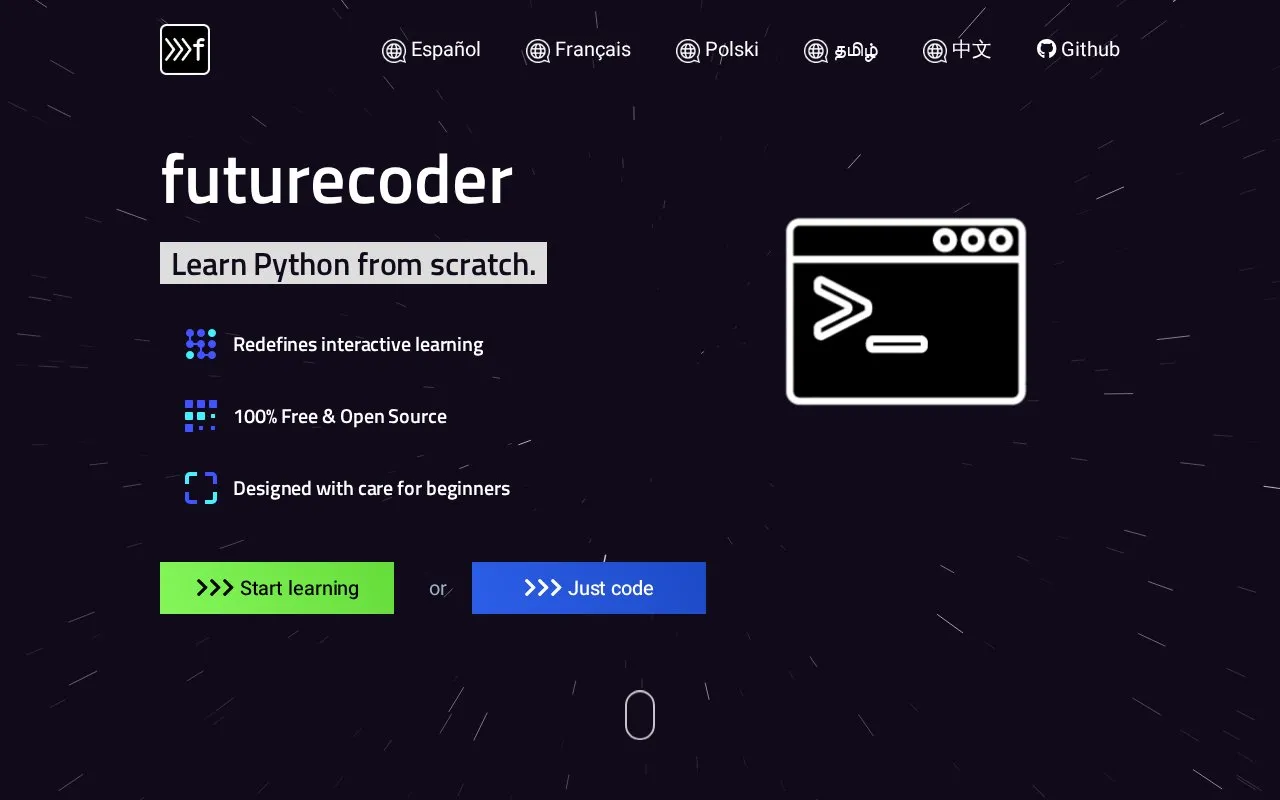Image resolution: width=1280 pixels, height=800 pixels.
Task: Switch language to தமிழ்
Action: click(x=842, y=50)
